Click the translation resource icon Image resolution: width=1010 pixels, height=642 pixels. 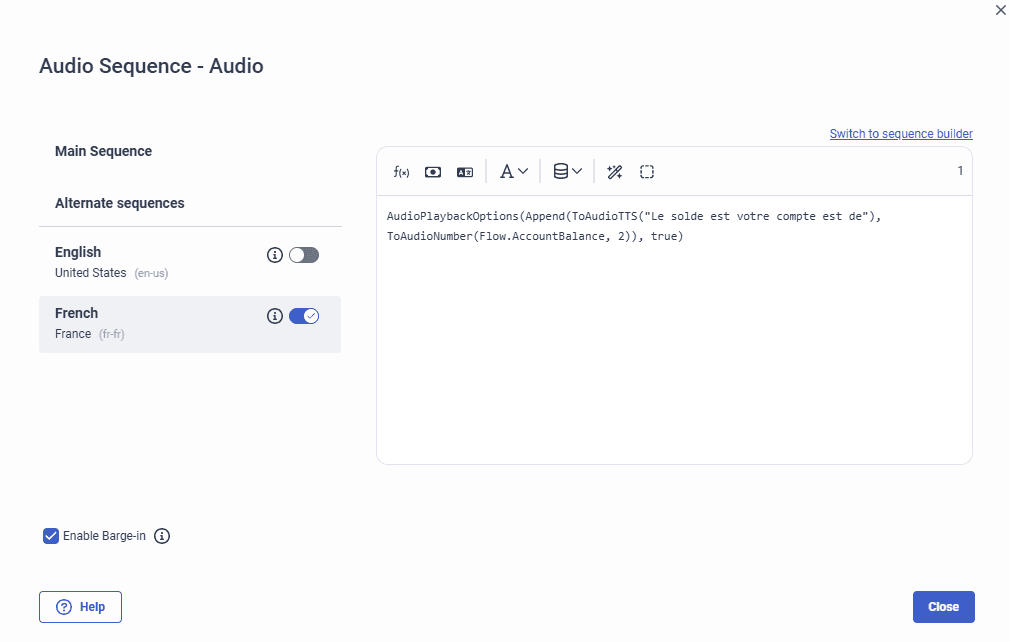pos(464,171)
